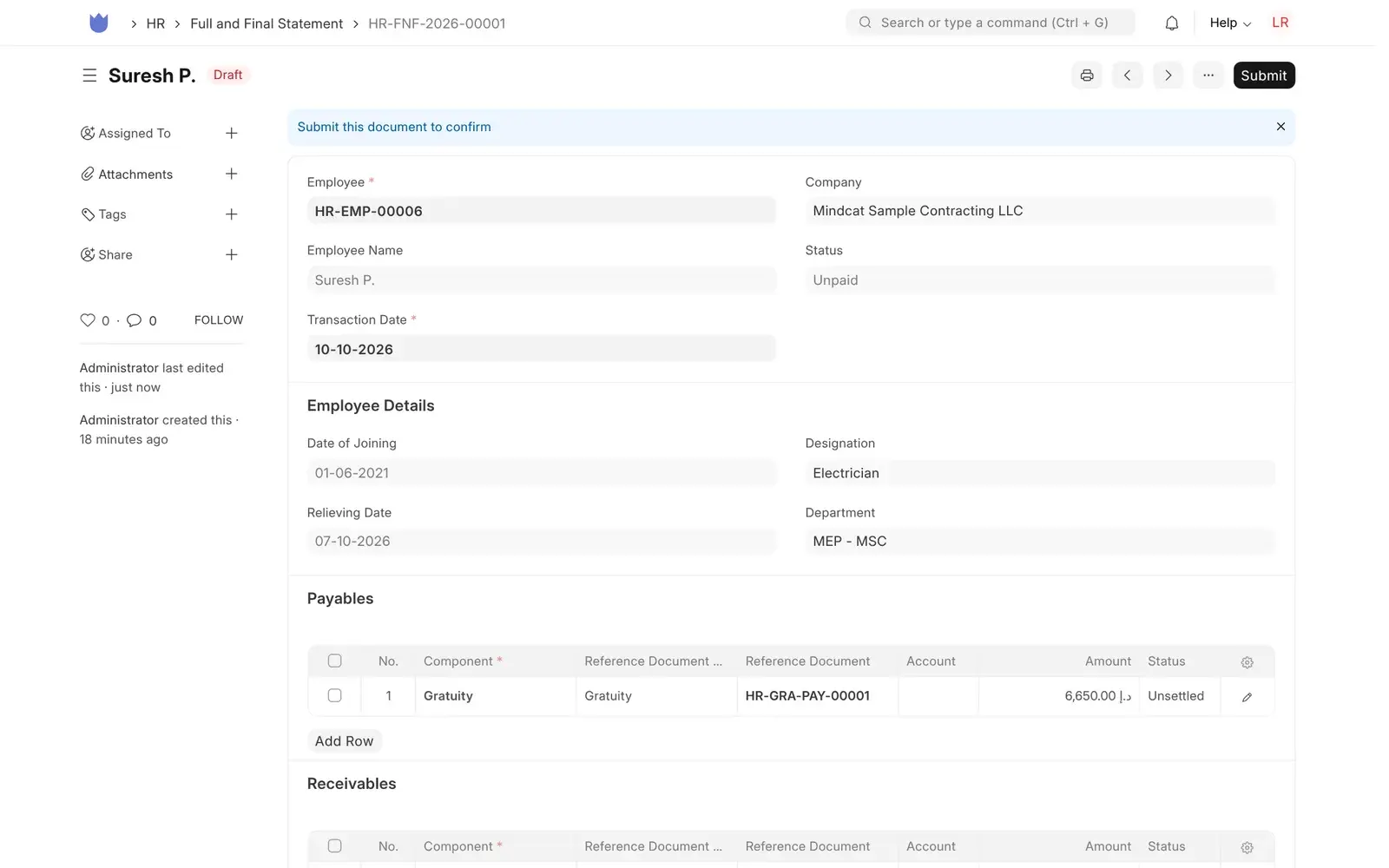This screenshot has width=1389, height=868.
Task: Click the Relieving Date 07-10-2026 value
Action: [352, 541]
